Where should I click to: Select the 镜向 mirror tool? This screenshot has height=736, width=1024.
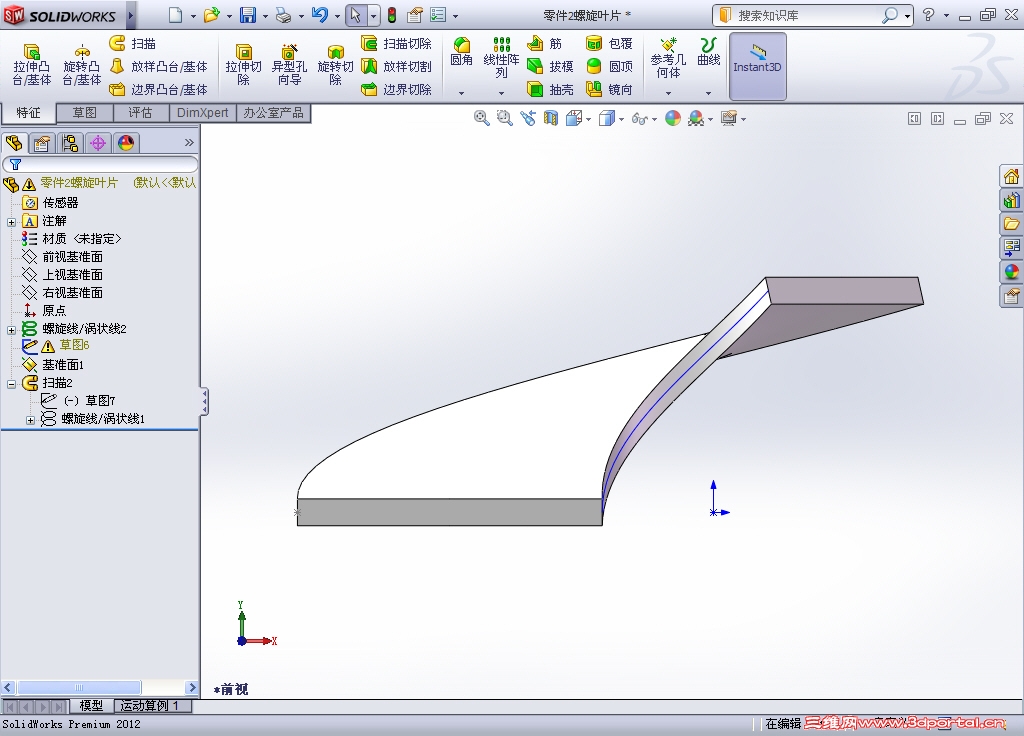[x=609, y=89]
